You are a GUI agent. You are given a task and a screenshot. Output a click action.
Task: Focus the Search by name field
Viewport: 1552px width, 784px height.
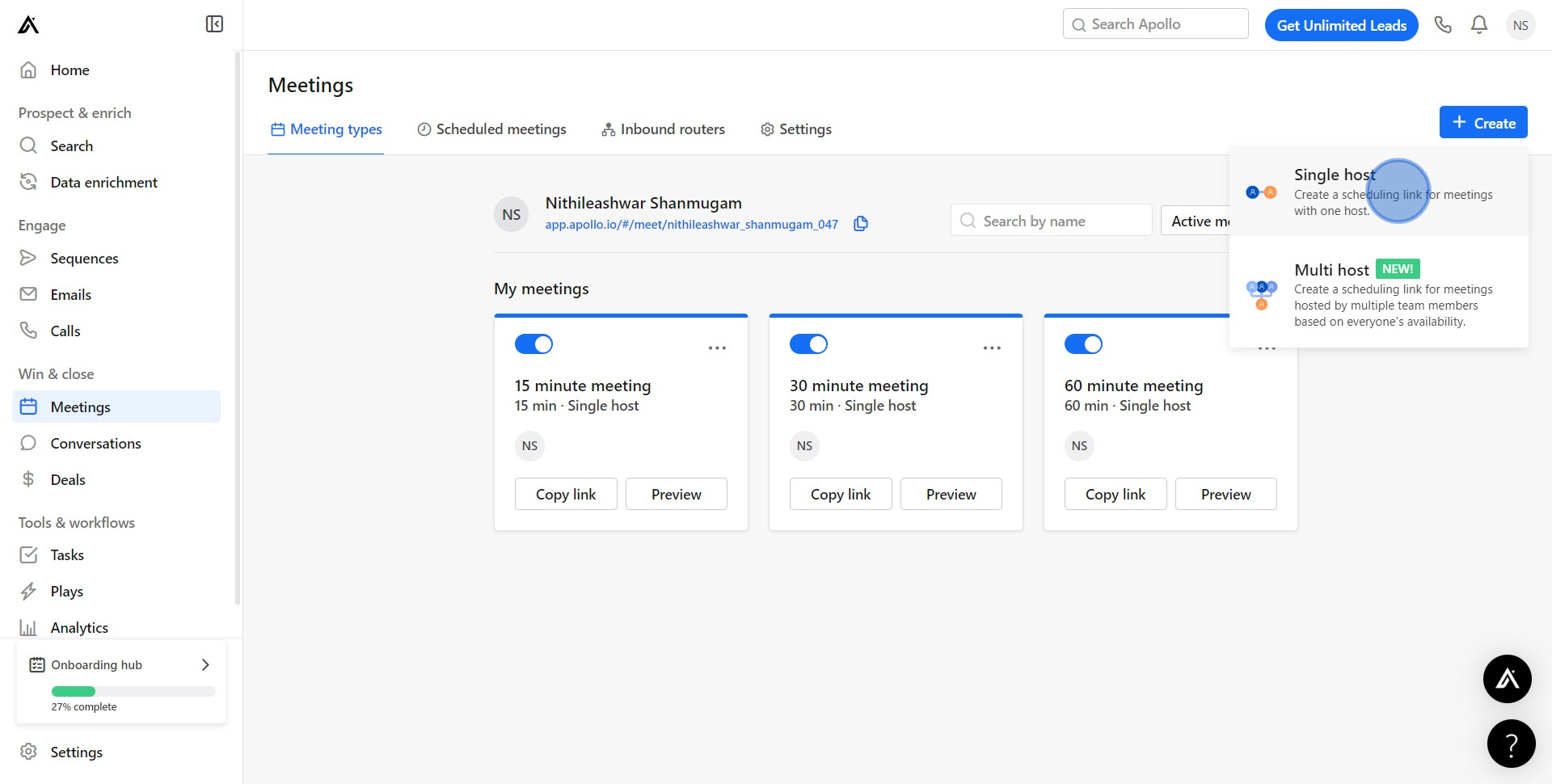tap(1051, 221)
